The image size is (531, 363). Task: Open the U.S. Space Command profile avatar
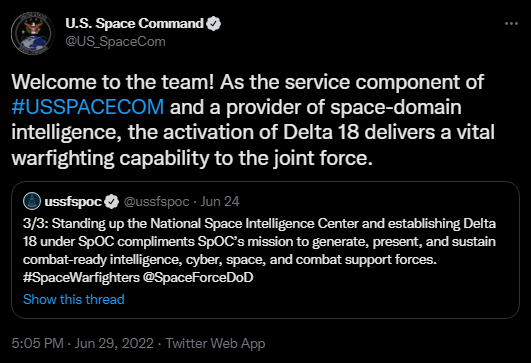click(x=33, y=33)
